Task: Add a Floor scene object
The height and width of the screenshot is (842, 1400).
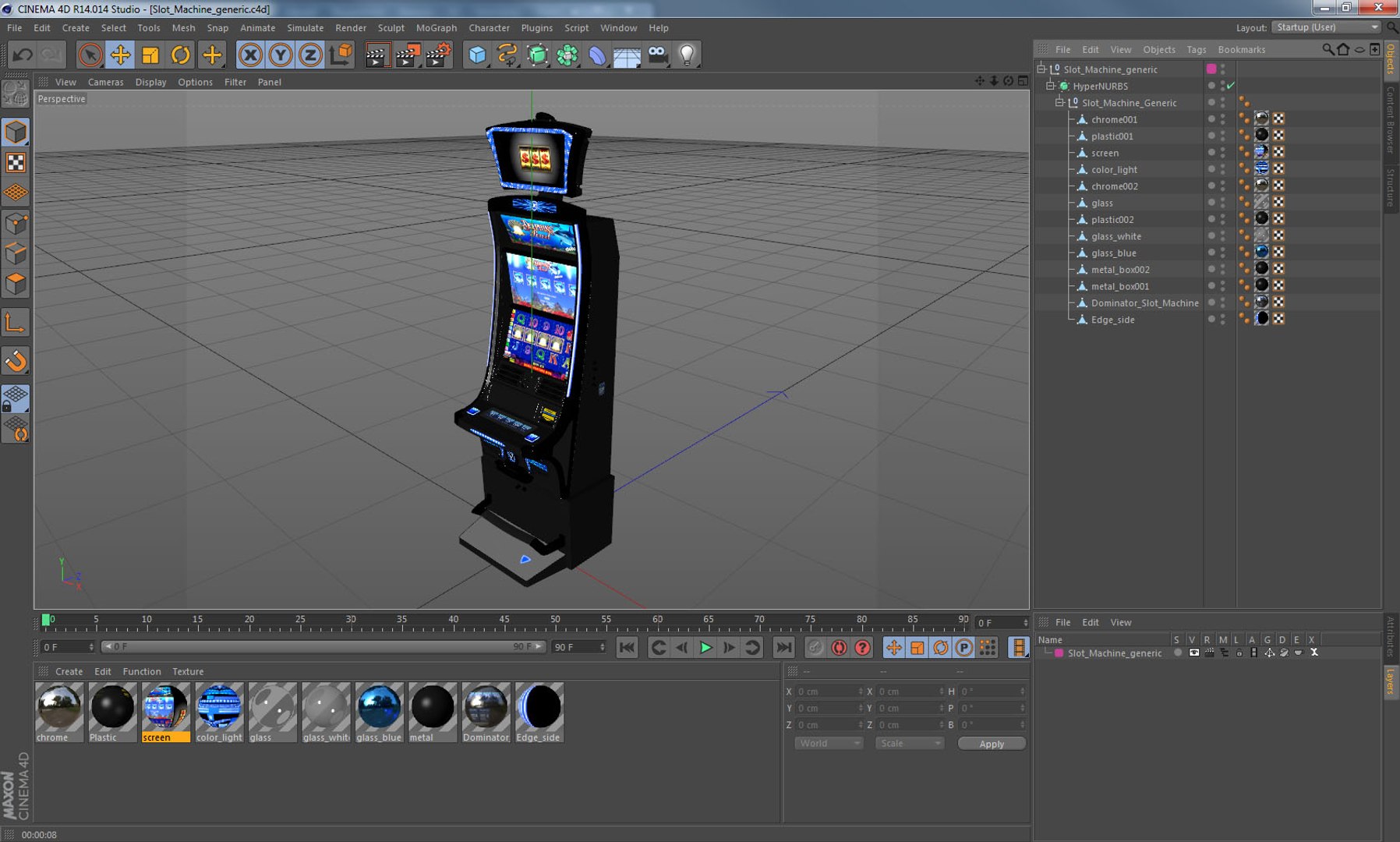Action: pos(628,55)
